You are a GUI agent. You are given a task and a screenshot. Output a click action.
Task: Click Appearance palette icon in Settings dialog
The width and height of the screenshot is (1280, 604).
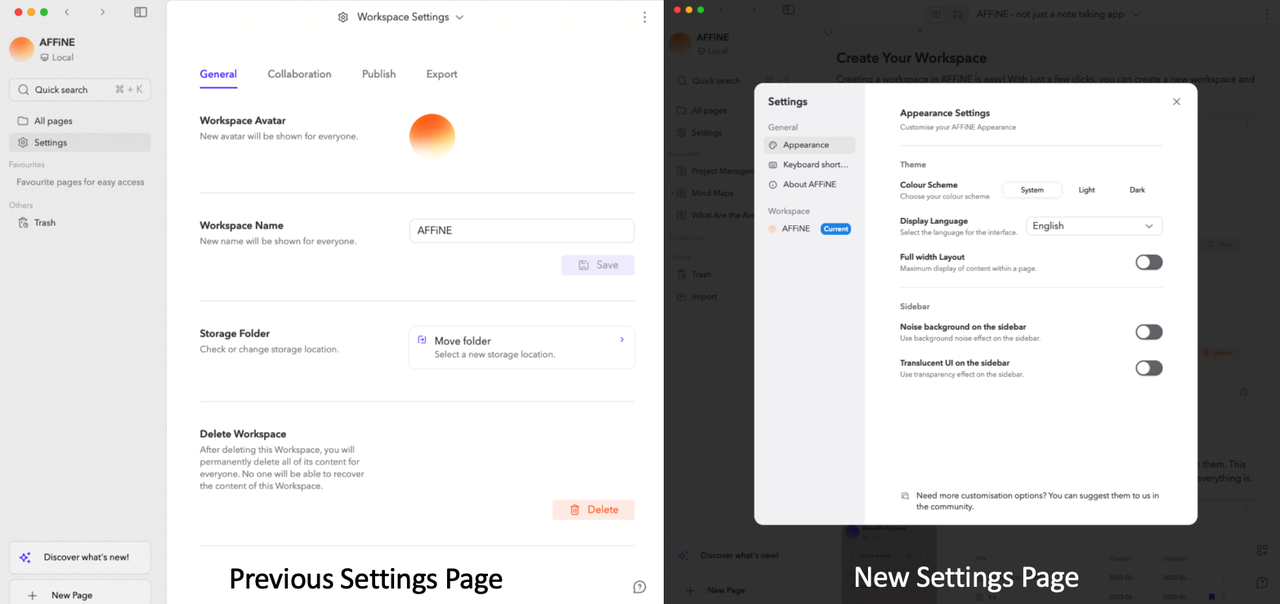[773, 145]
